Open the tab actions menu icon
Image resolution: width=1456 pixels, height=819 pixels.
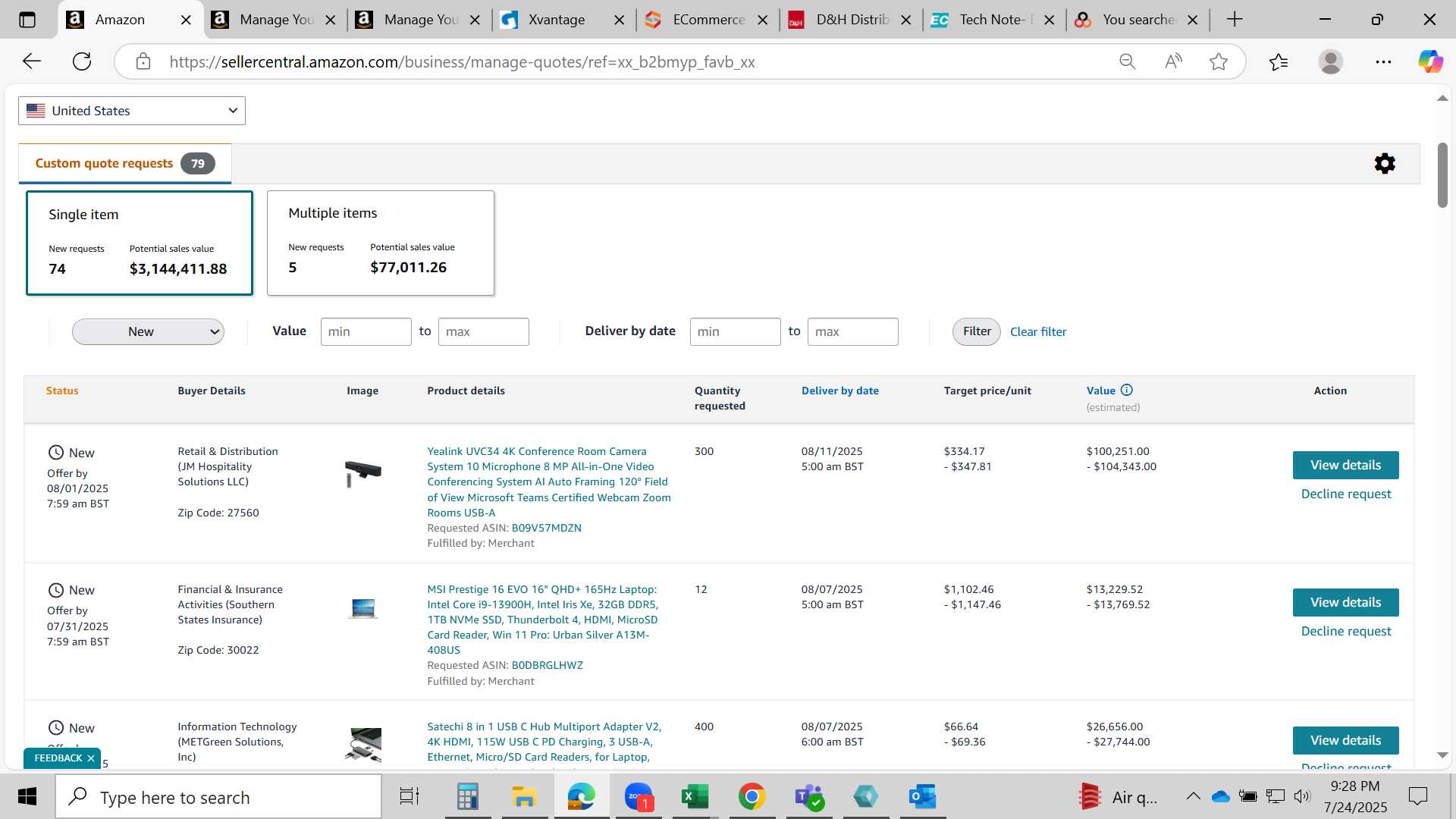click(x=27, y=20)
